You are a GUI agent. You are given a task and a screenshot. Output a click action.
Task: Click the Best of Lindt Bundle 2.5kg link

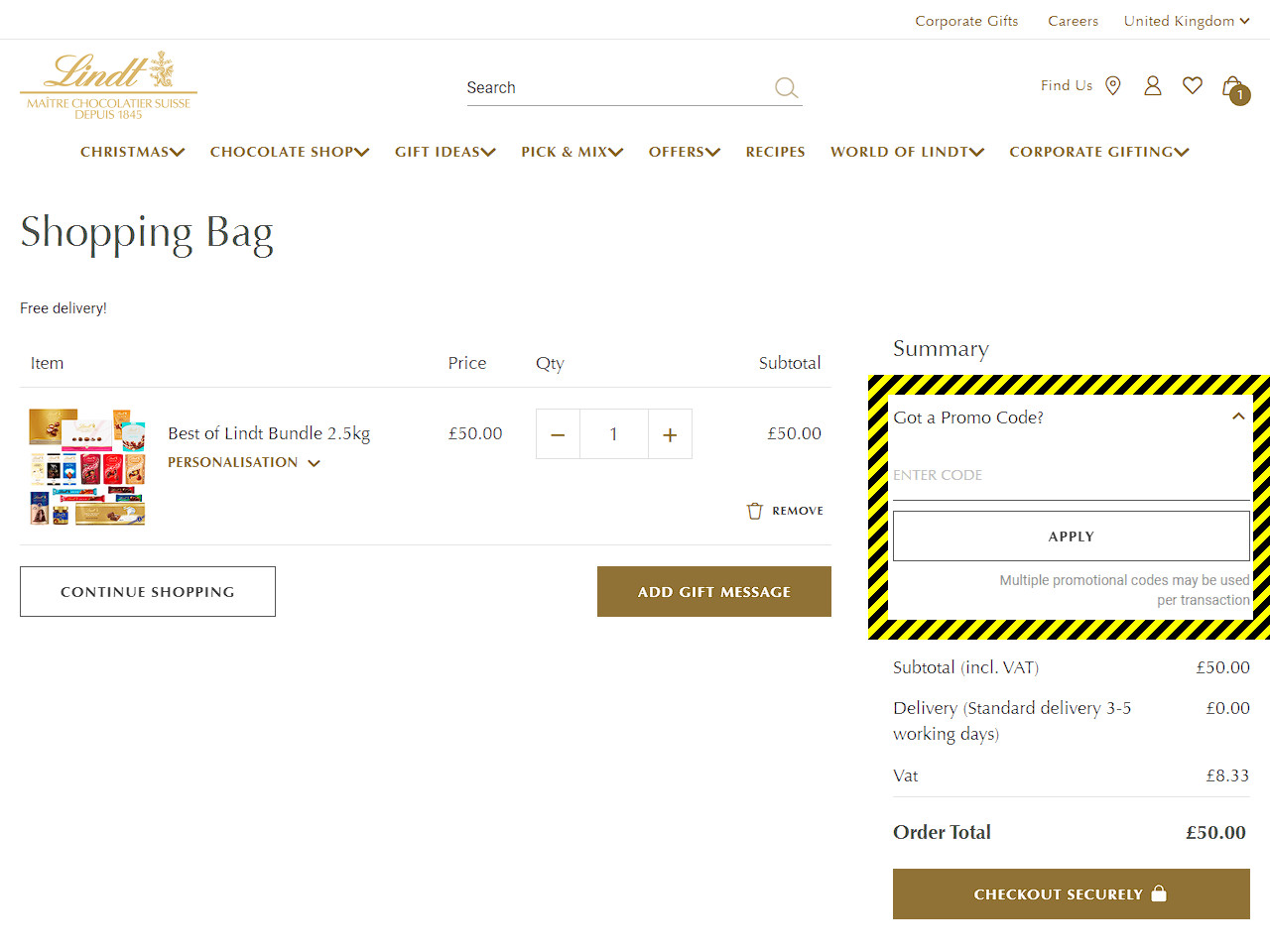[269, 433]
